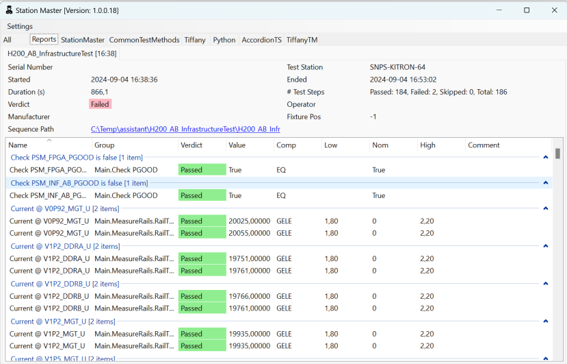
Task: Click the Check PSM_FPGA_PGO... row name
Action: [x=48, y=170]
